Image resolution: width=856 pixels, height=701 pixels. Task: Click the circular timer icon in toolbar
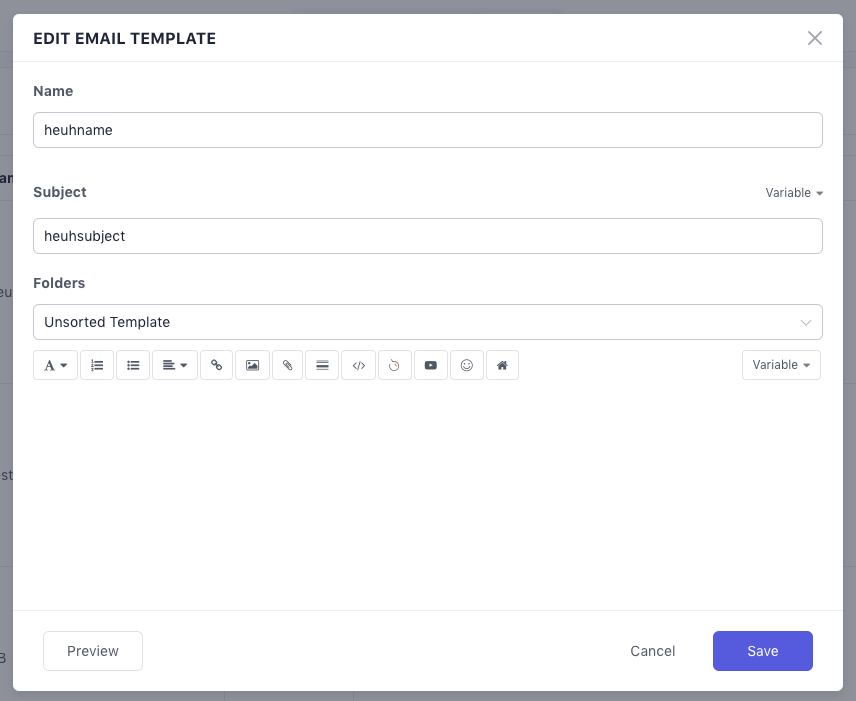pos(394,365)
